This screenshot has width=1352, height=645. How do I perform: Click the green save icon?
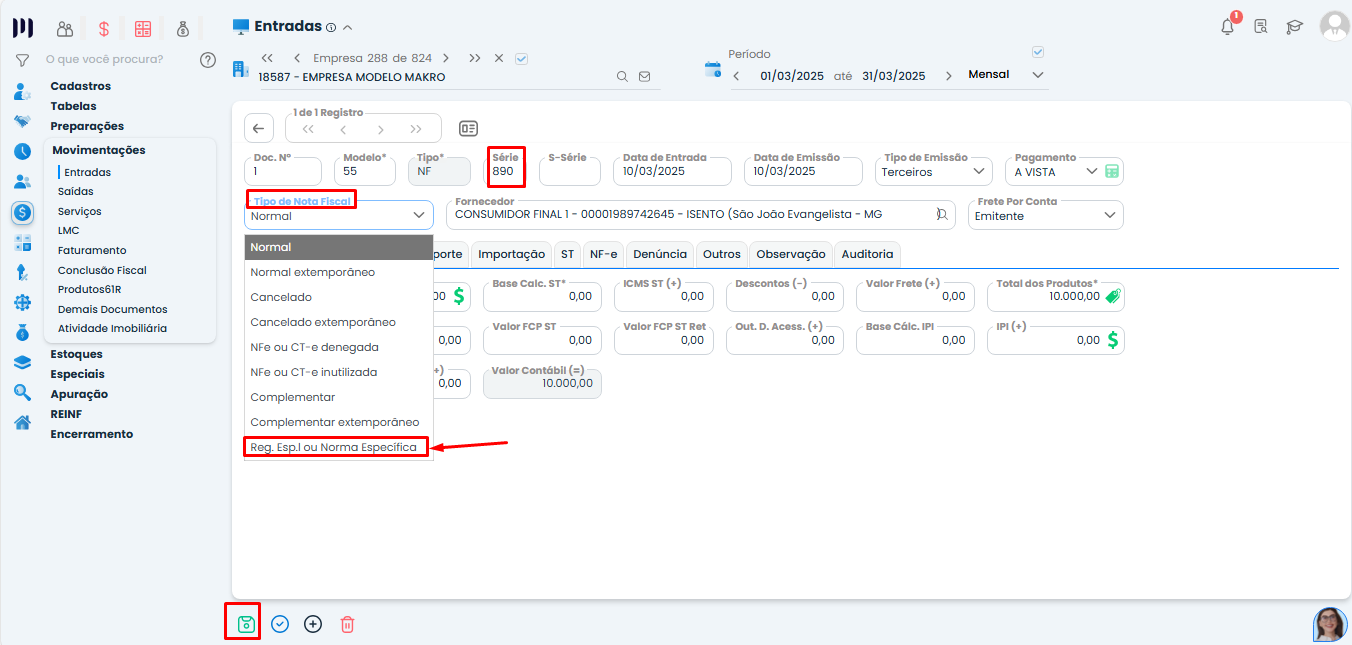tap(246, 624)
